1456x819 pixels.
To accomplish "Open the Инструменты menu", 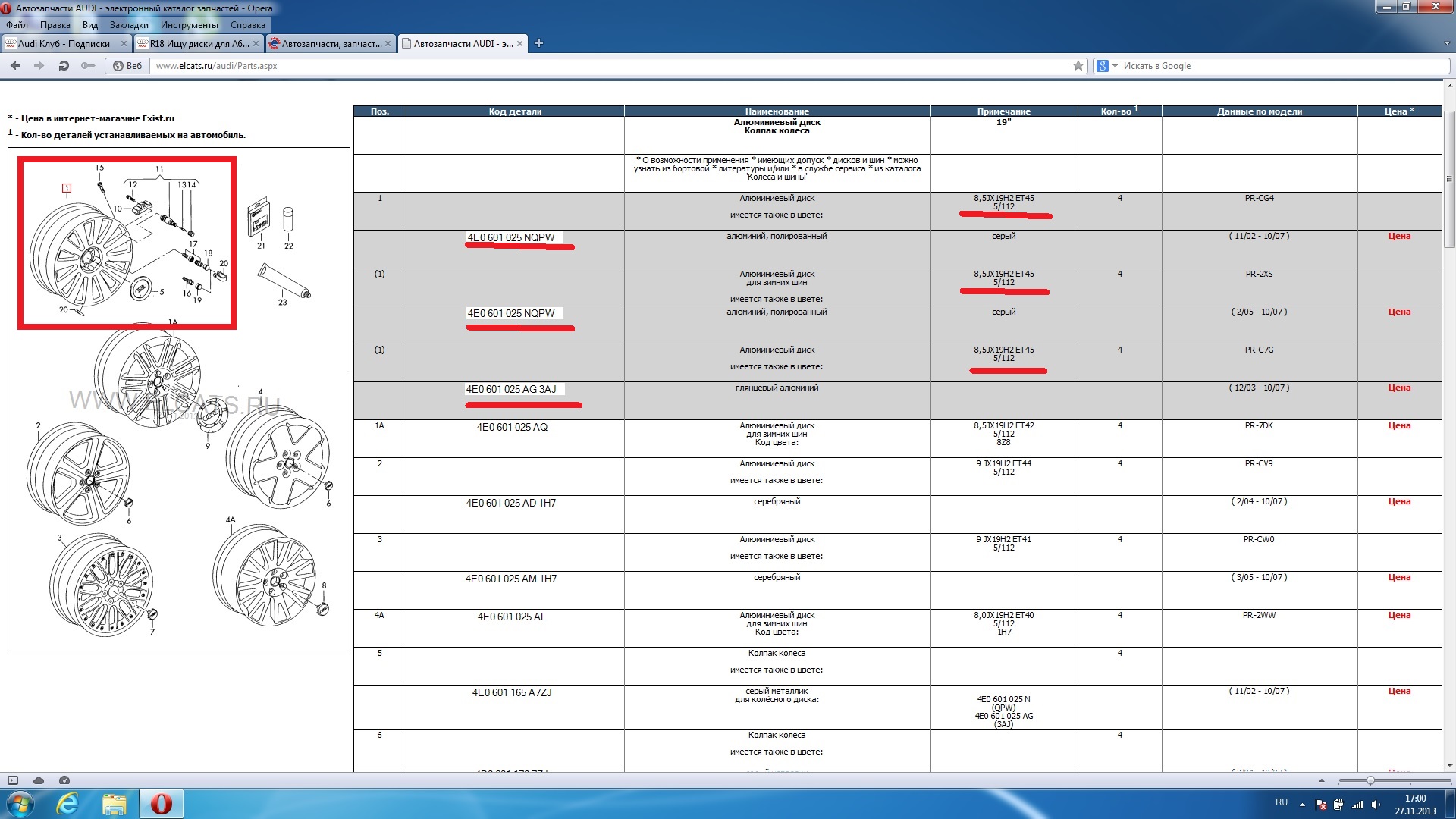I will click(189, 25).
